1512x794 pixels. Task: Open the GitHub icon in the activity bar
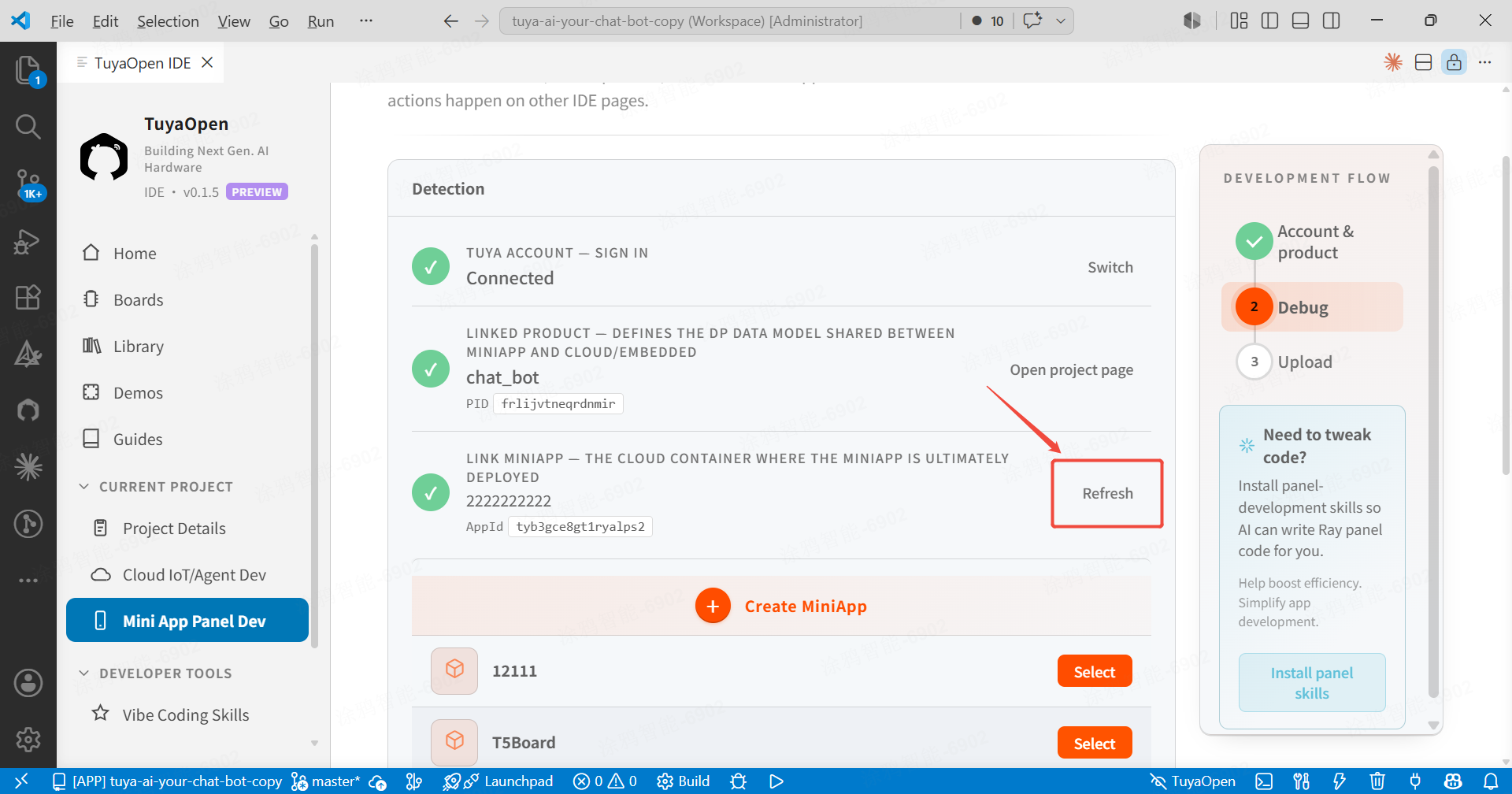click(28, 410)
